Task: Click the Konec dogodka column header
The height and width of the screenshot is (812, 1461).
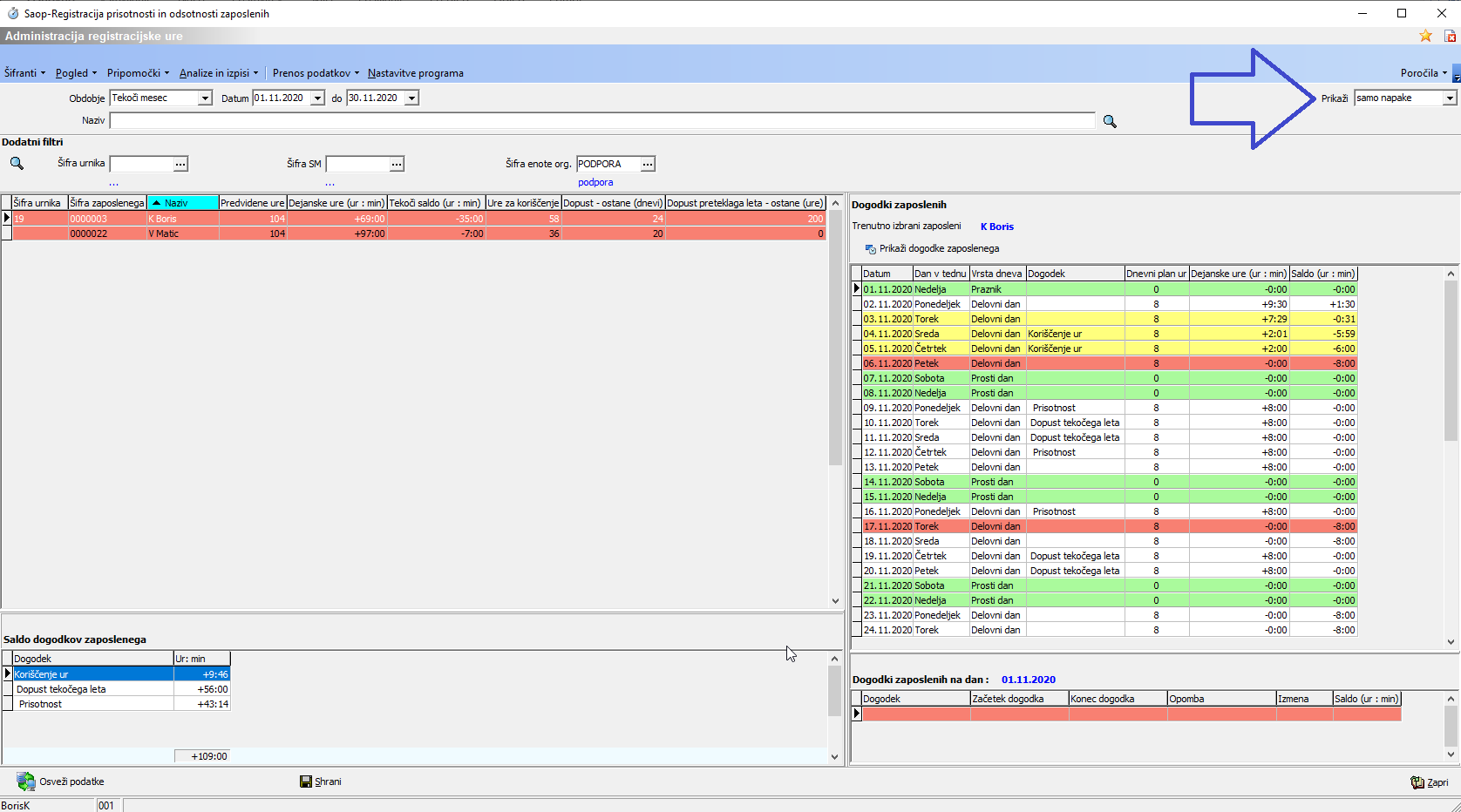Action: click(x=1118, y=699)
